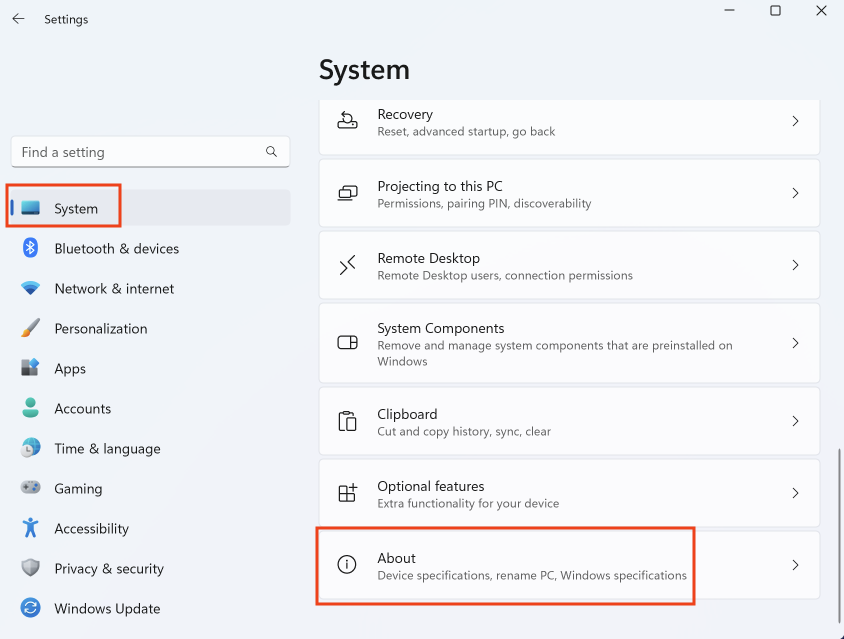Click the Accounts person icon
The image size is (844, 639).
tap(31, 408)
